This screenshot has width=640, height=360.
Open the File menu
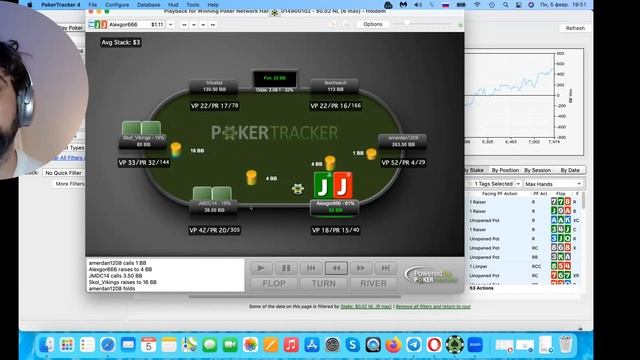tap(93, 5)
